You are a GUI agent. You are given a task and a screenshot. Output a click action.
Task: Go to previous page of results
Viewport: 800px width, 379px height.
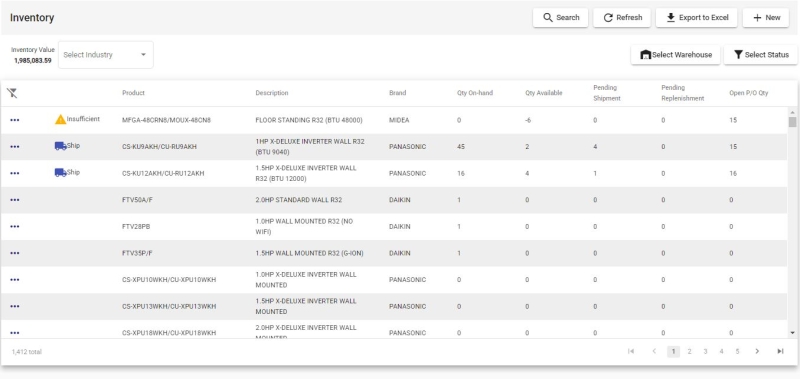click(654, 351)
